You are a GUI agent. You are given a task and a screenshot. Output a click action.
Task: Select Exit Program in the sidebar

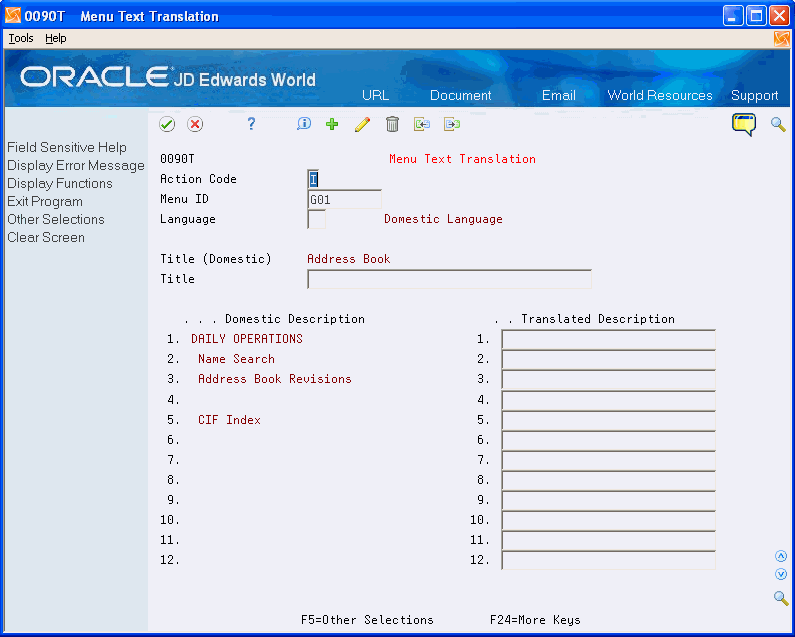(x=45, y=202)
